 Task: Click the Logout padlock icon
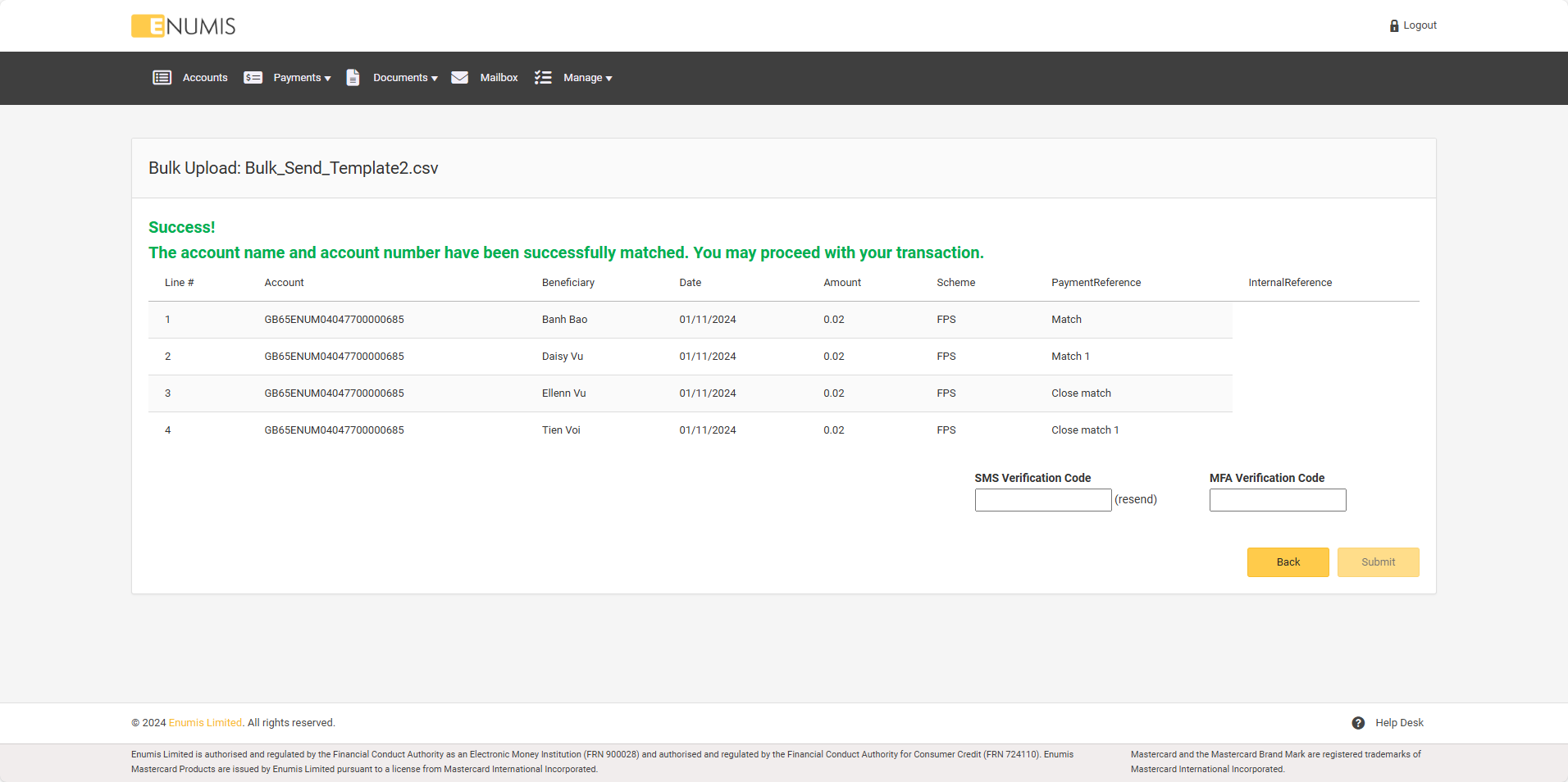tap(1393, 26)
